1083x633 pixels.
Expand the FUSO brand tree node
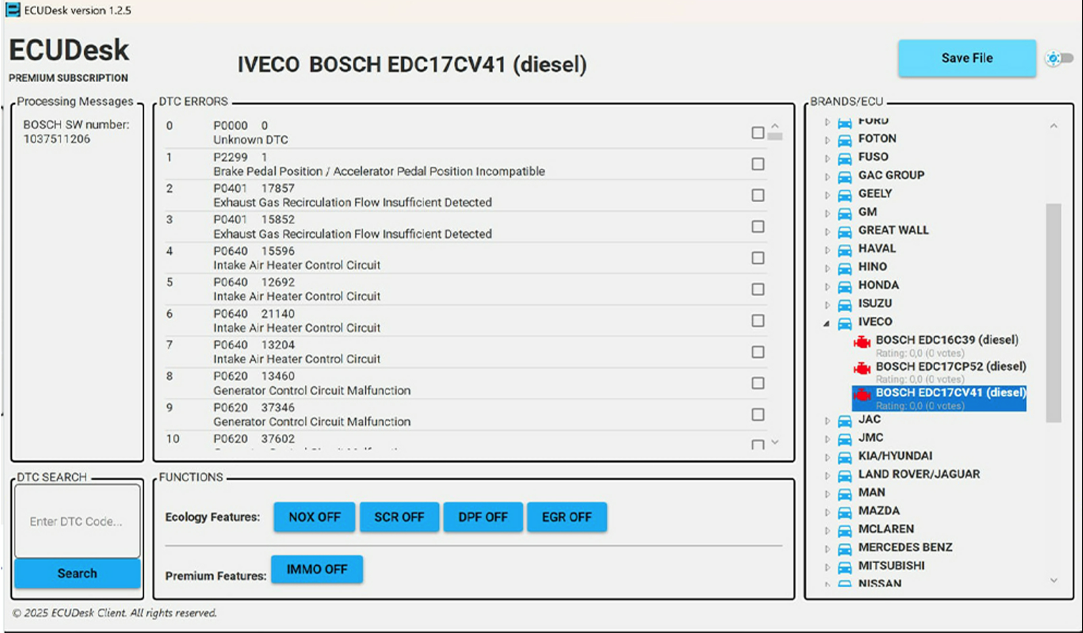[x=827, y=158]
